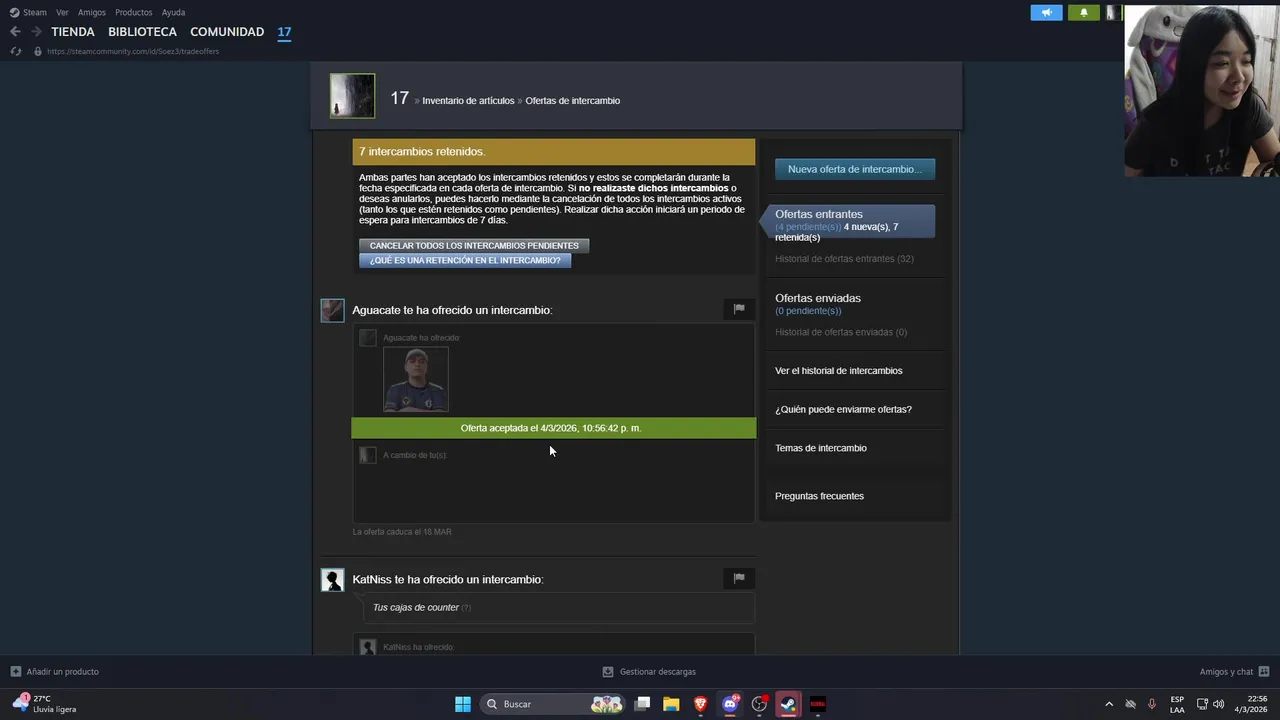1280x720 pixels.
Task: Open Historial de ofertas enviadas (0)
Action: [841, 332]
